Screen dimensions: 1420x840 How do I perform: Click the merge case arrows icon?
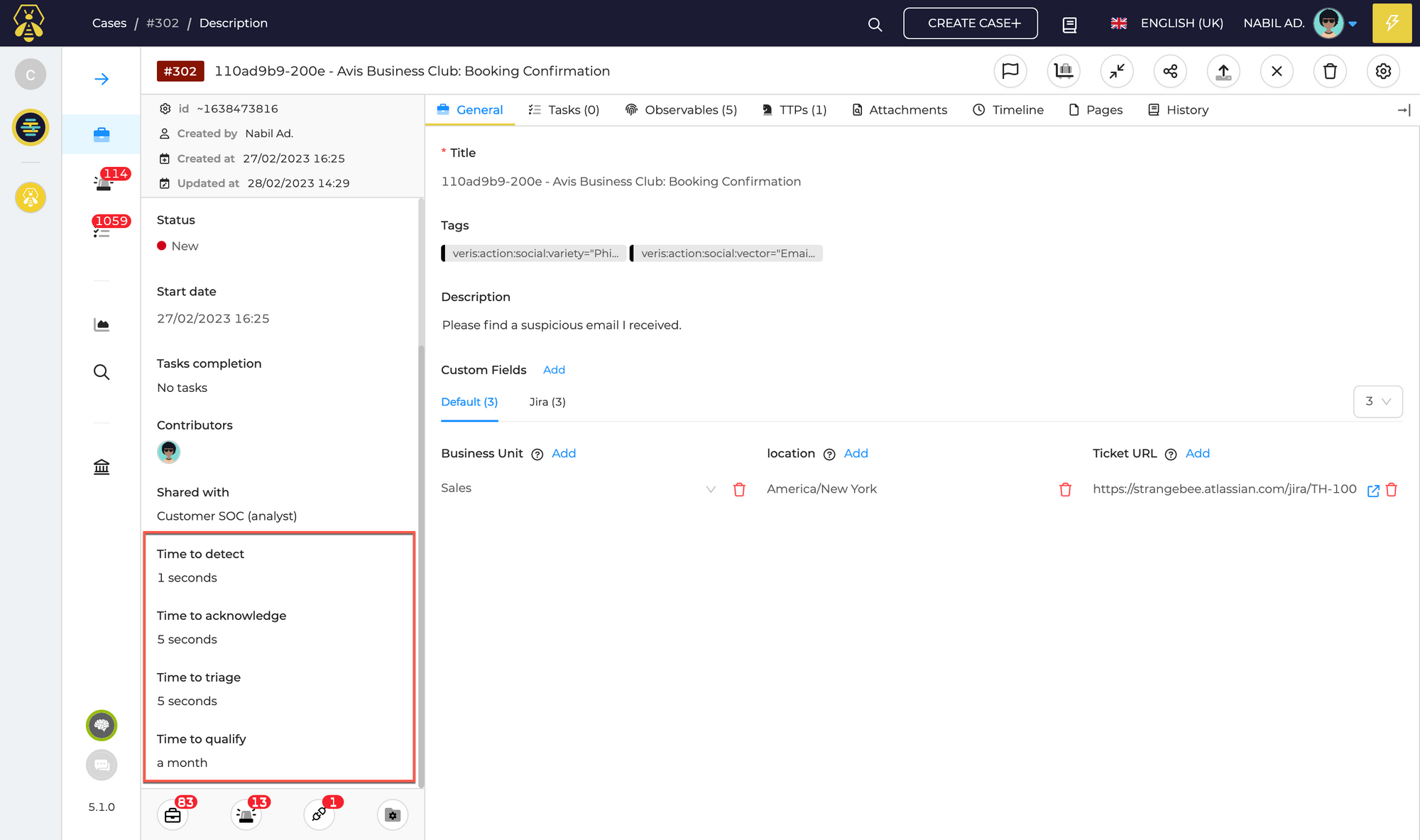(x=1117, y=71)
